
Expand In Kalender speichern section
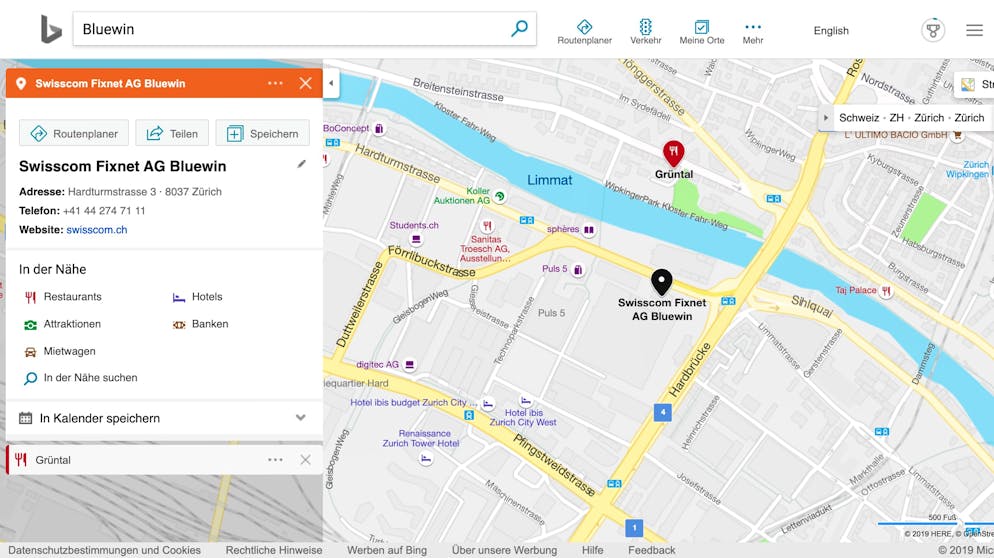coord(164,418)
